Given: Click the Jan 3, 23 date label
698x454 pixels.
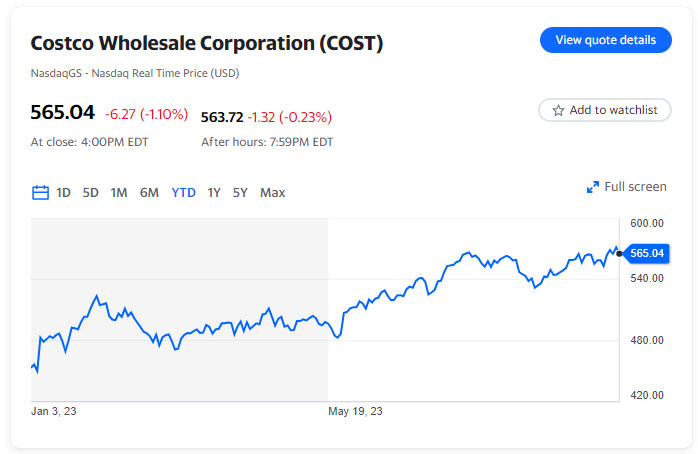Looking at the screenshot, I should (54, 411).
